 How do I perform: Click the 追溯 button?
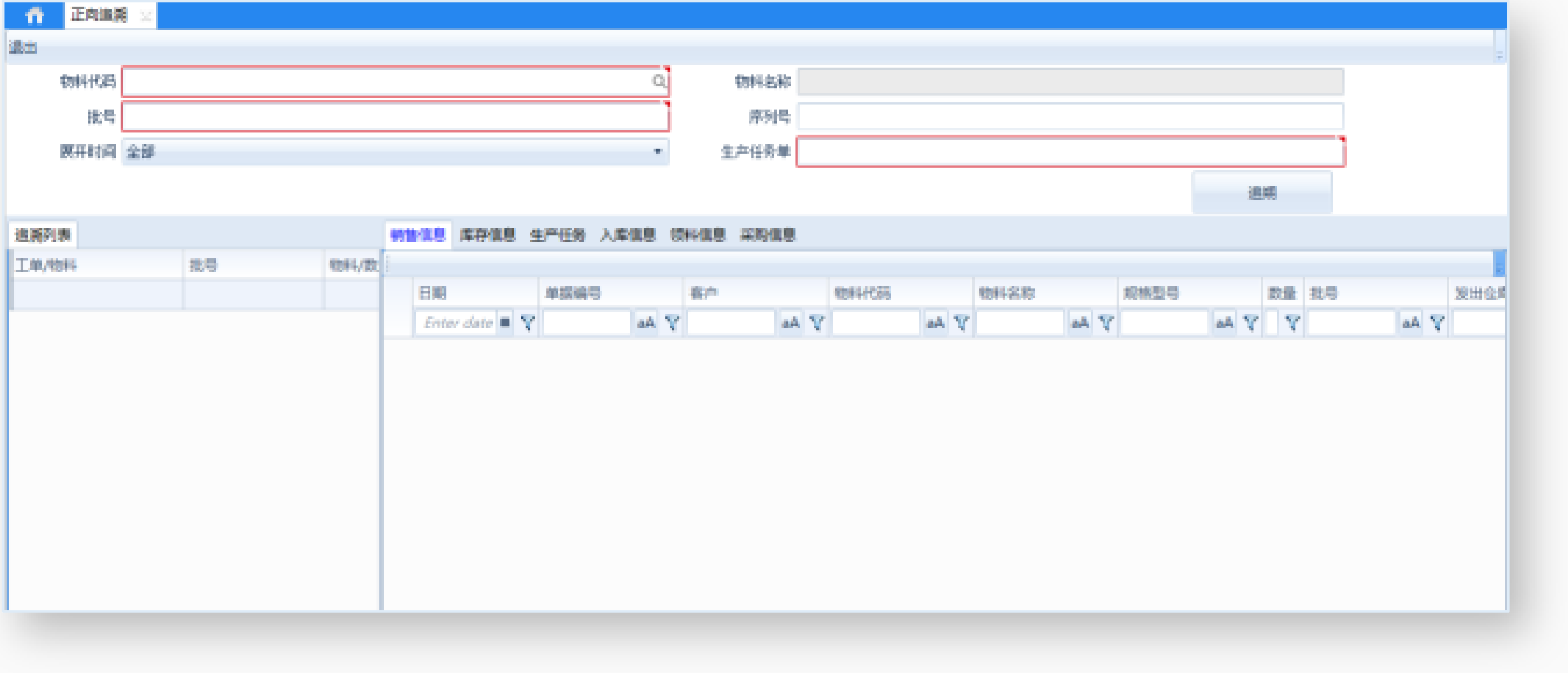point(1261,193)
